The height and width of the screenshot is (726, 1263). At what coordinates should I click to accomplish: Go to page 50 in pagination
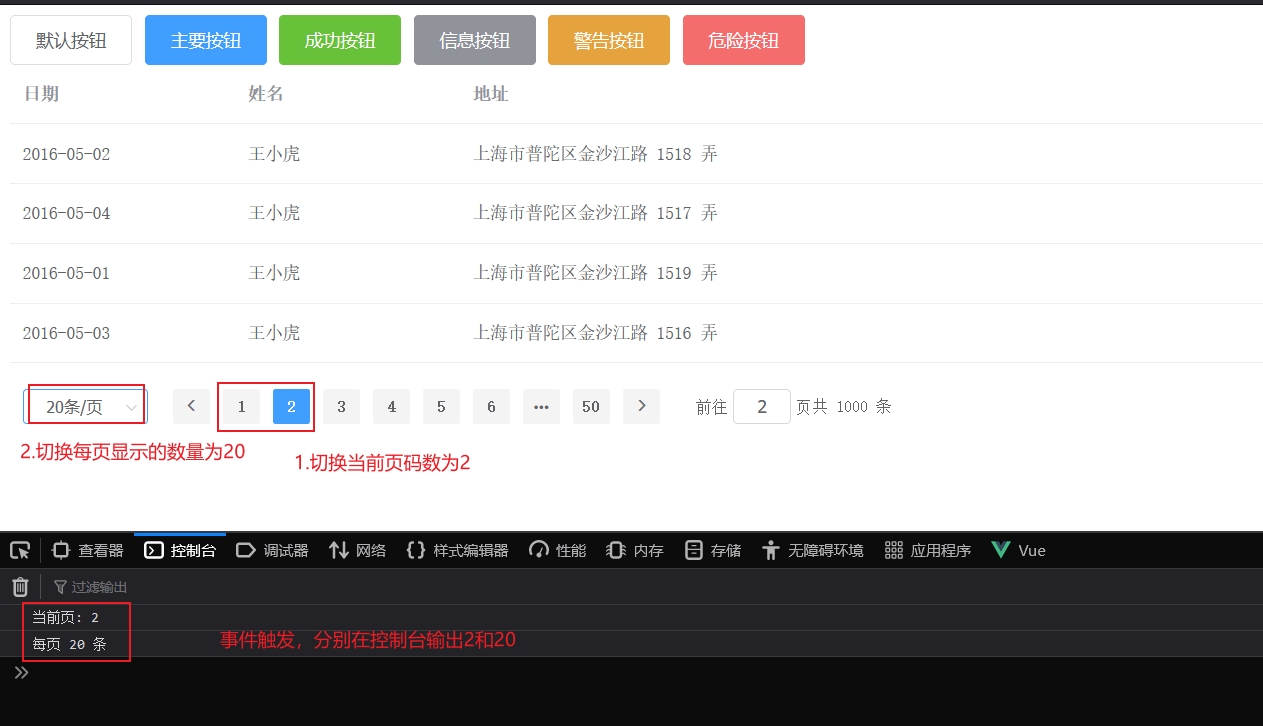[591, 407]
